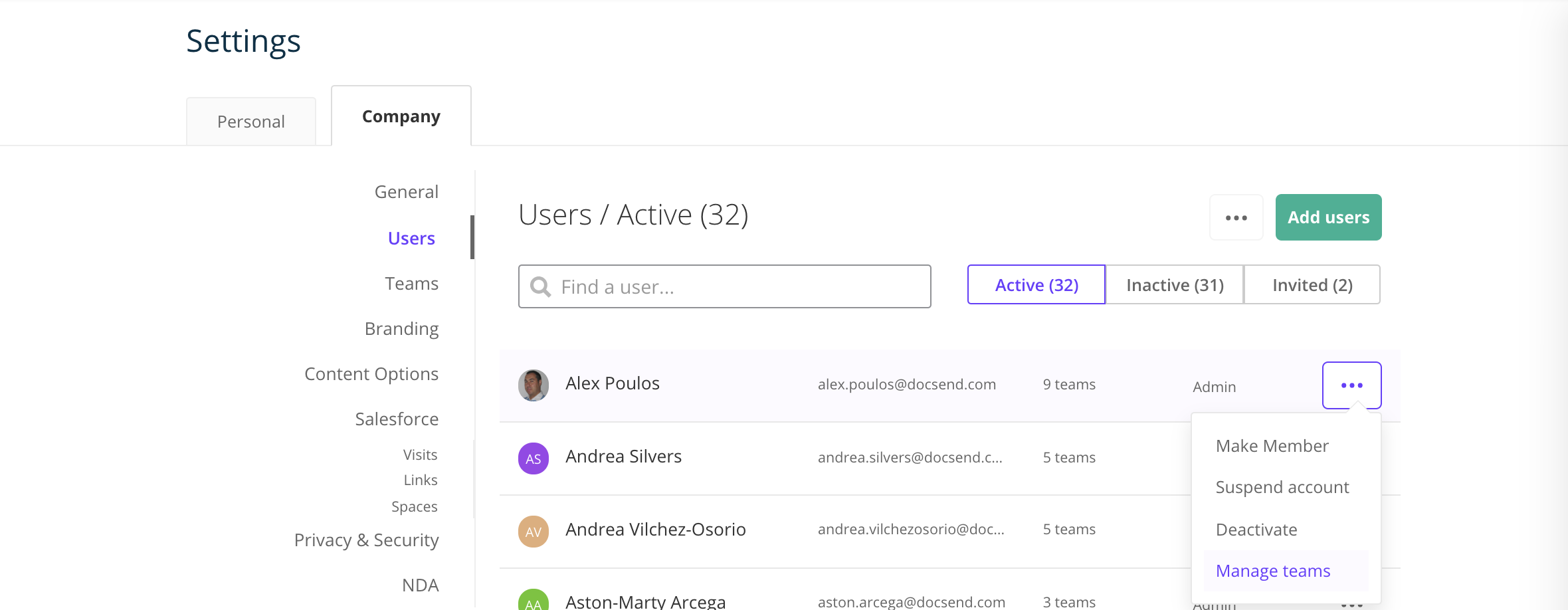Image resolution: width=1568 pixels, height=610 pixels.
Task: Choose Suspend account from the dropdown
Action: [x=1282, y=487]
